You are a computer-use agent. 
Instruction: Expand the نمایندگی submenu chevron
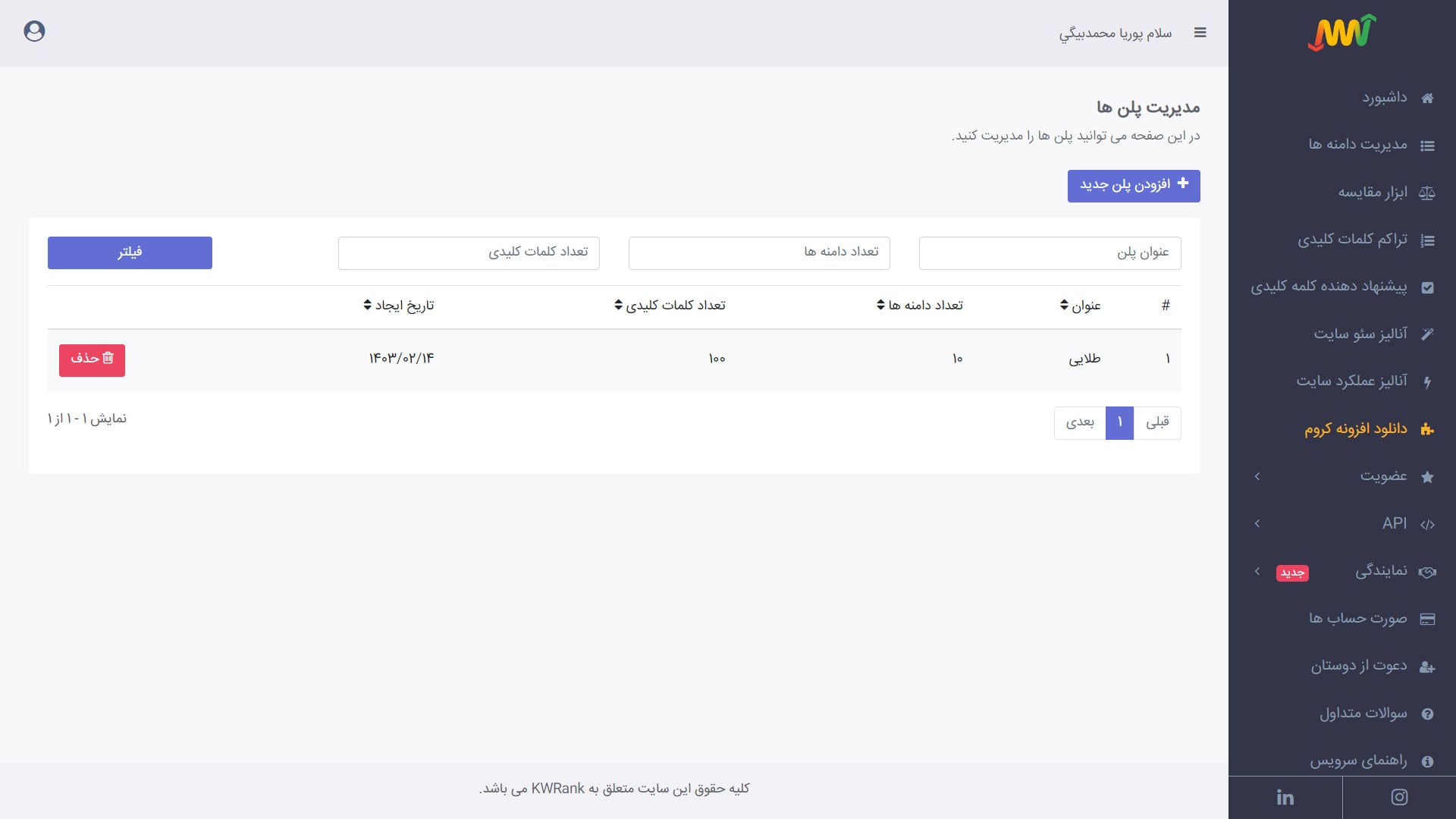tap(1257, 571)
